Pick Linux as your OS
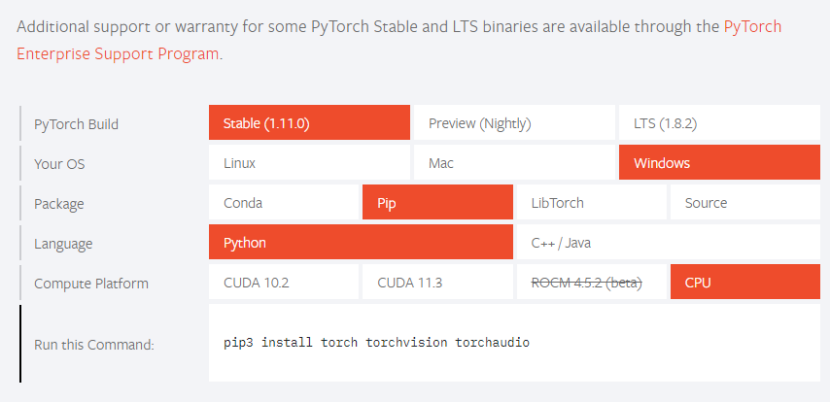The image size is (831, 403). (x=309, y=163)
